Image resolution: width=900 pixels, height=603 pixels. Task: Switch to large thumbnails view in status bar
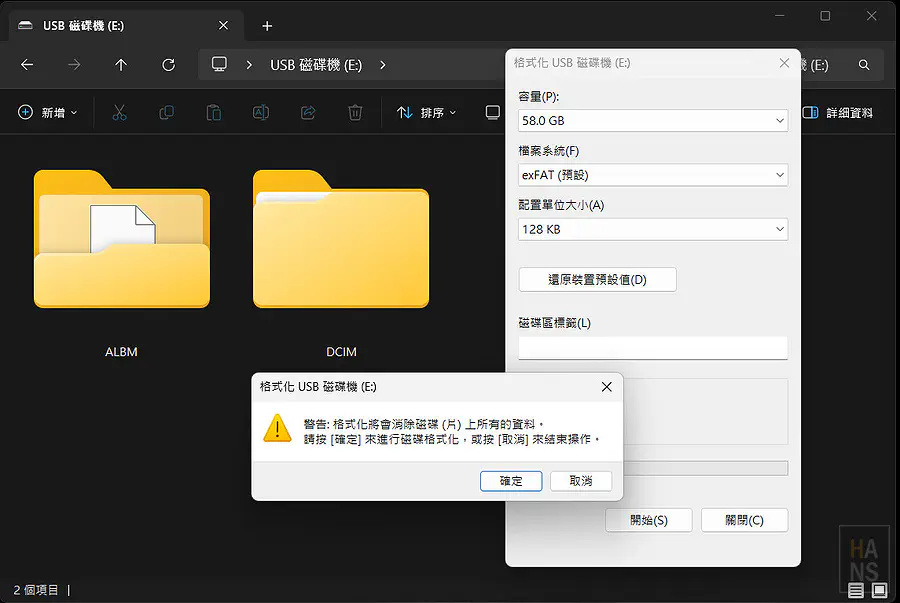pos(879,590)
